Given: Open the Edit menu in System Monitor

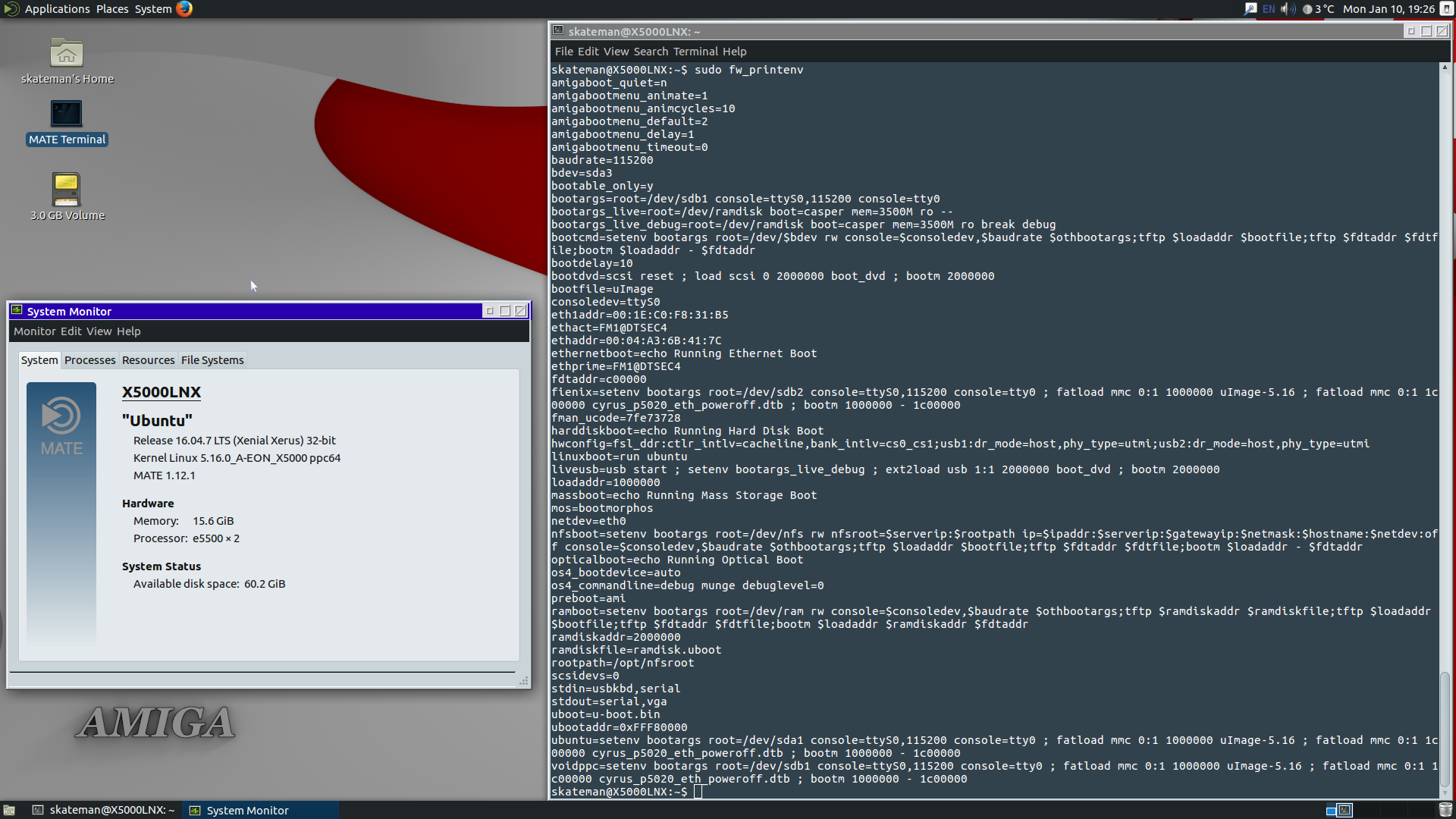Looking at the screenshot, I should point(71,331).
